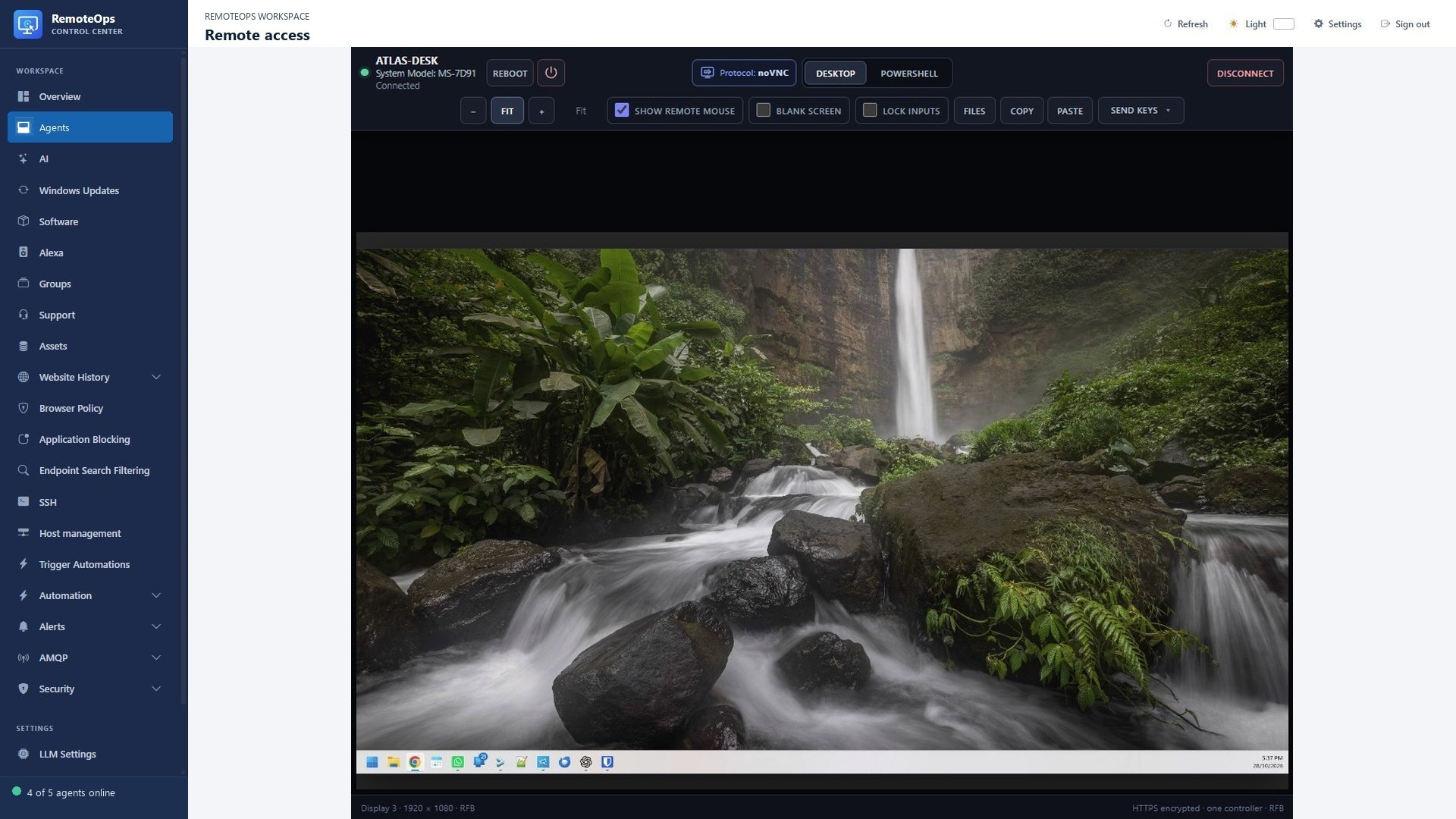Screen dimensions: 1456x819
Task: Open Browser Policy page
Action: 90,408
